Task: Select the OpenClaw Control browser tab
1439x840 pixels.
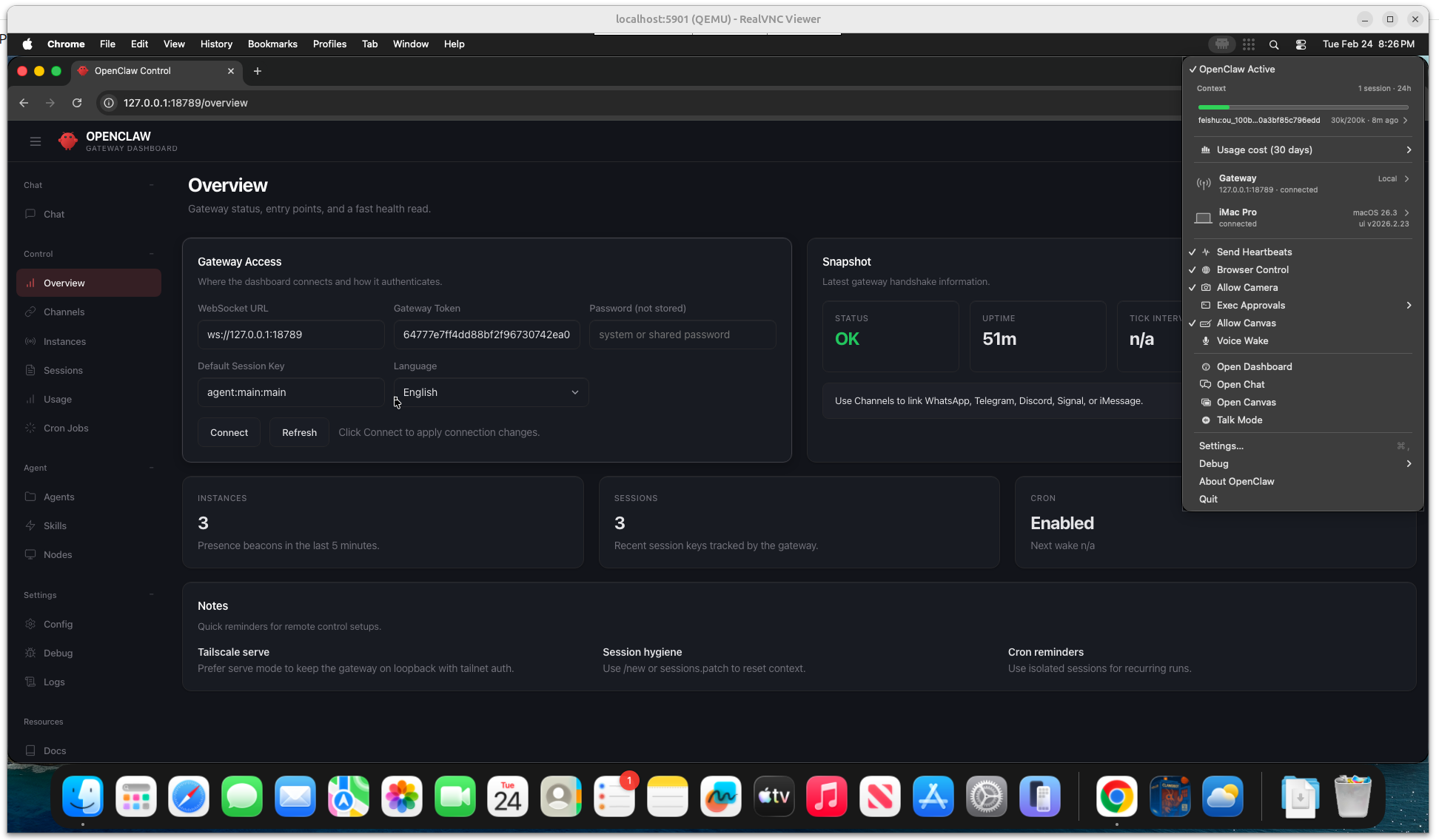Action: (x=156, y=71)
